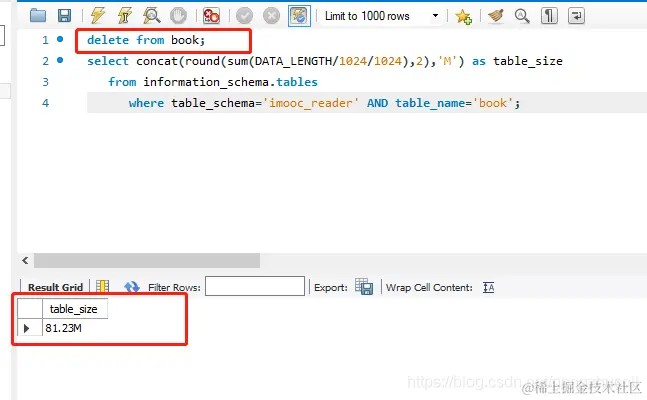This screenshot has height=400, width=647.
Task: Toggle word wrapping in the editor
Action: pyautogui.click(x=576, y=16)
